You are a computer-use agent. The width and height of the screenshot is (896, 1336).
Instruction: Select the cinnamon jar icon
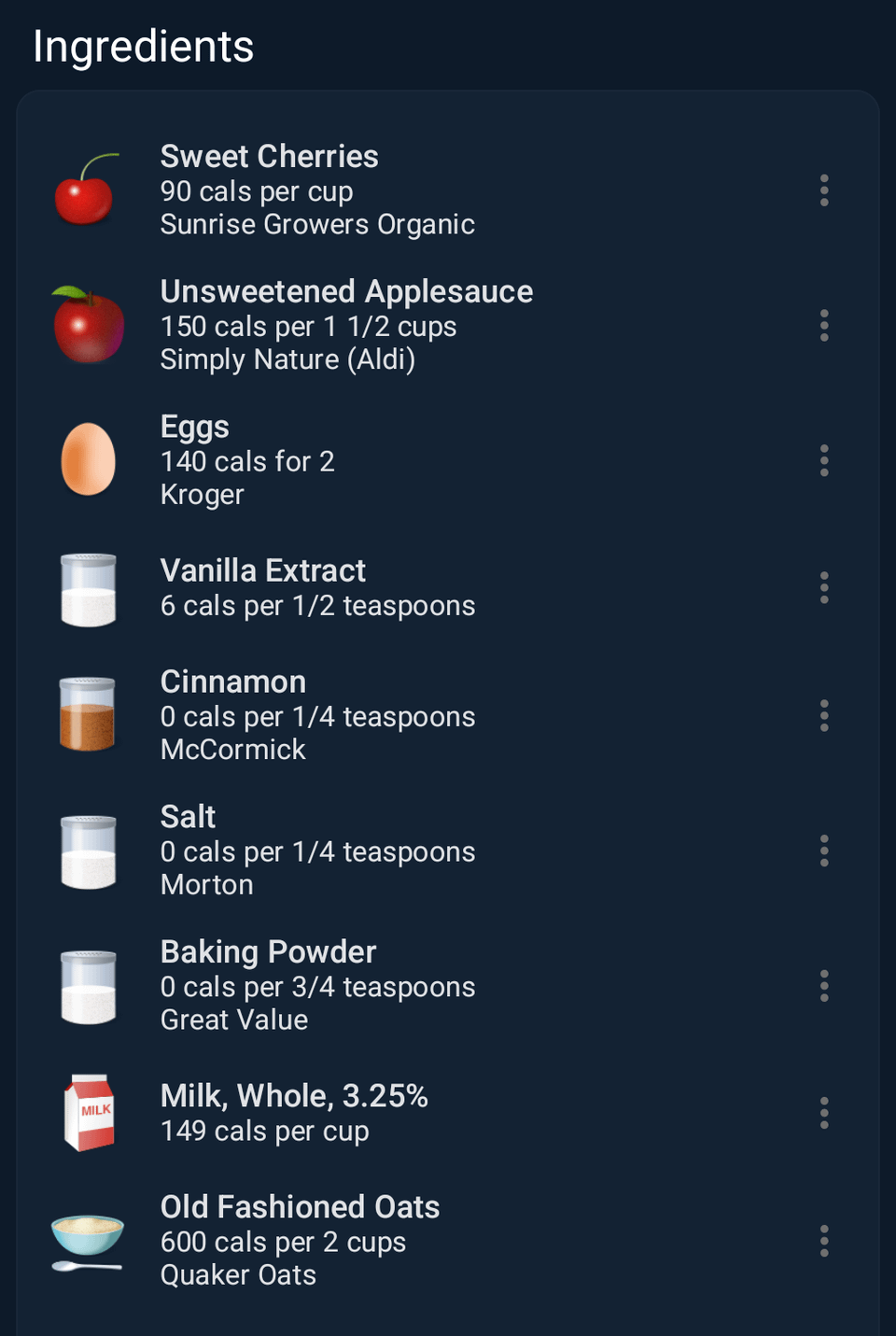pyautogui.click(x=88, y=715)
